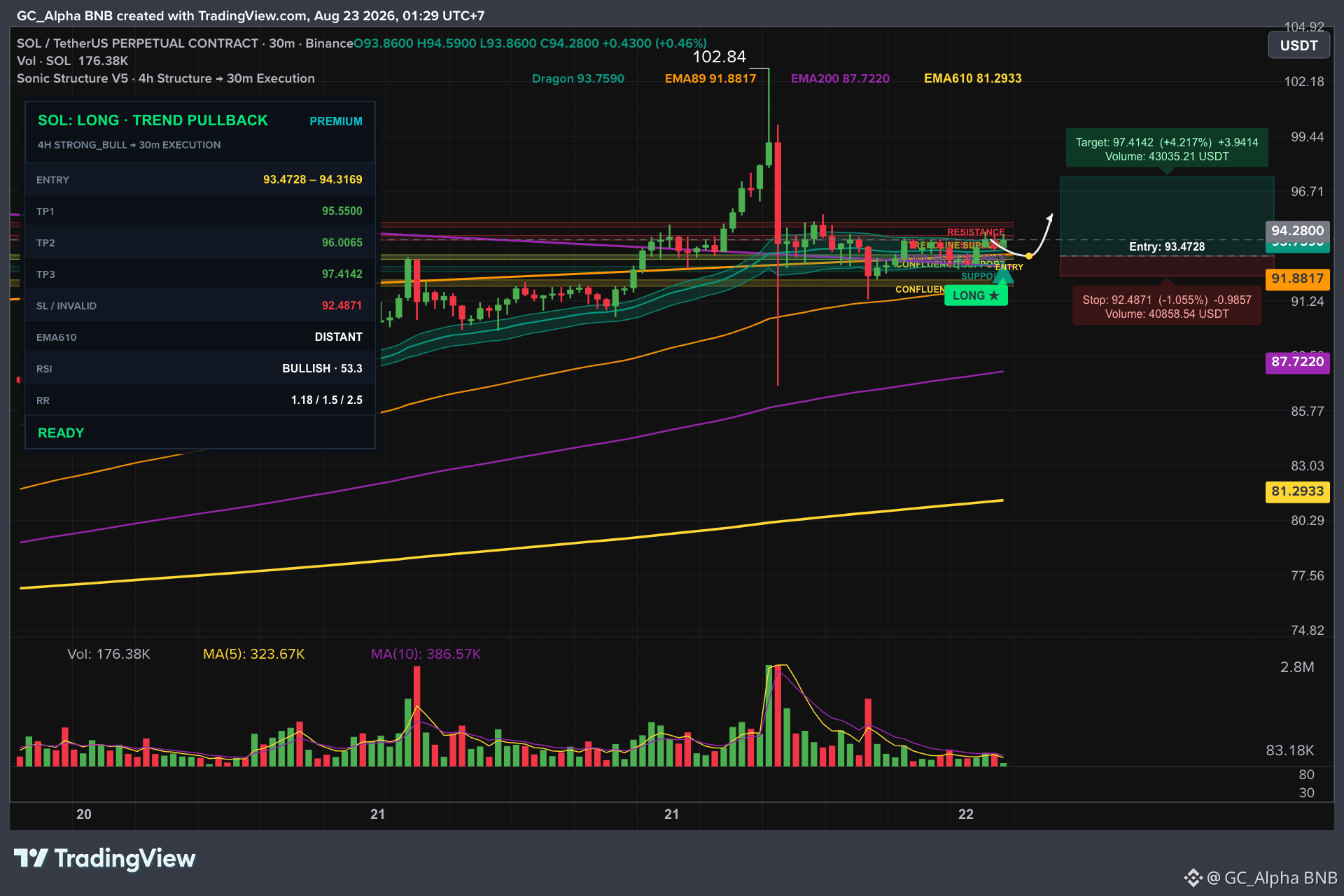Image resolution: width=1344 pixels, height=896 pixels.
Task: Select the yellow entry dot marker
Action: point(1028,256)
